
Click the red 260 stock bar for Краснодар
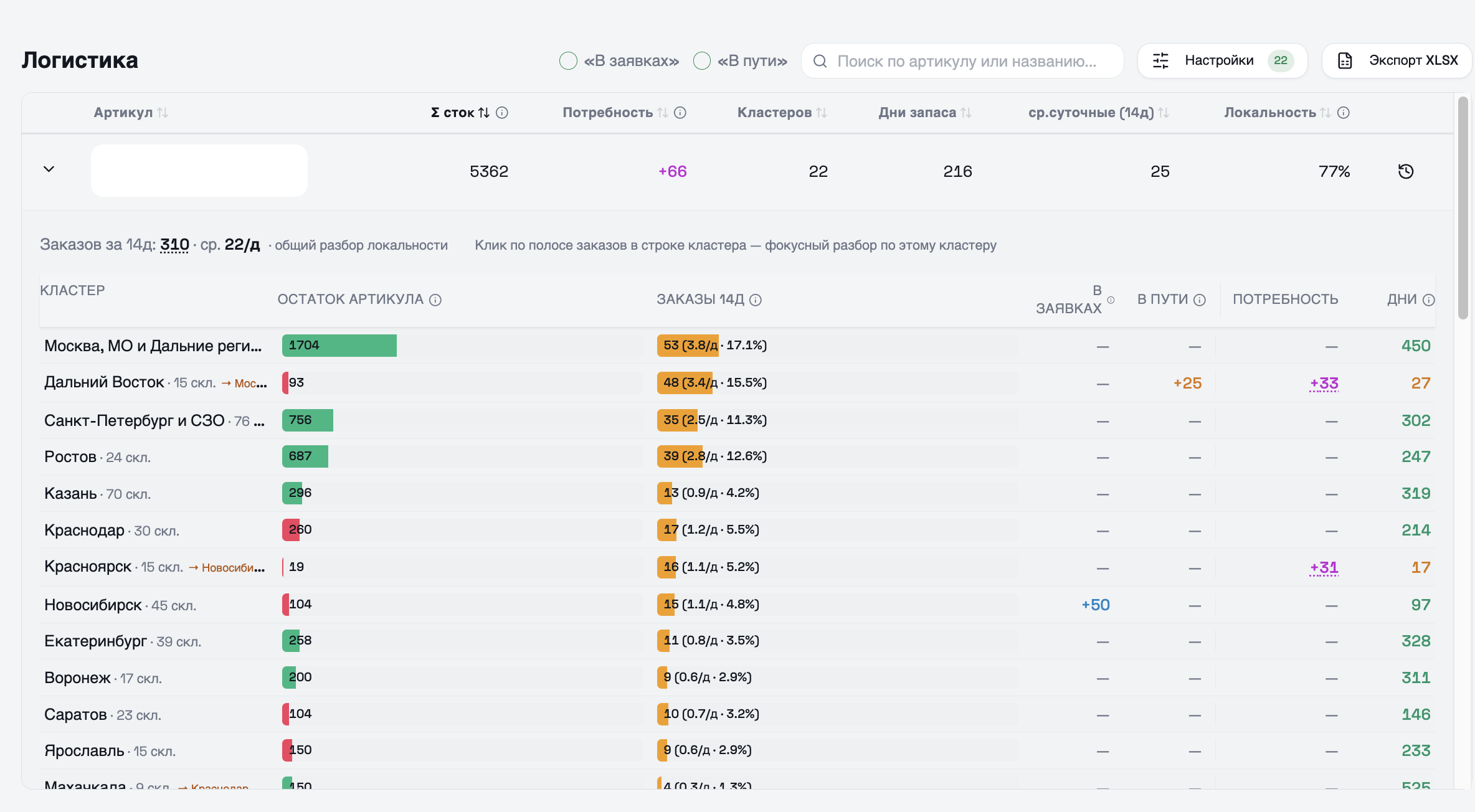[291, 530]
